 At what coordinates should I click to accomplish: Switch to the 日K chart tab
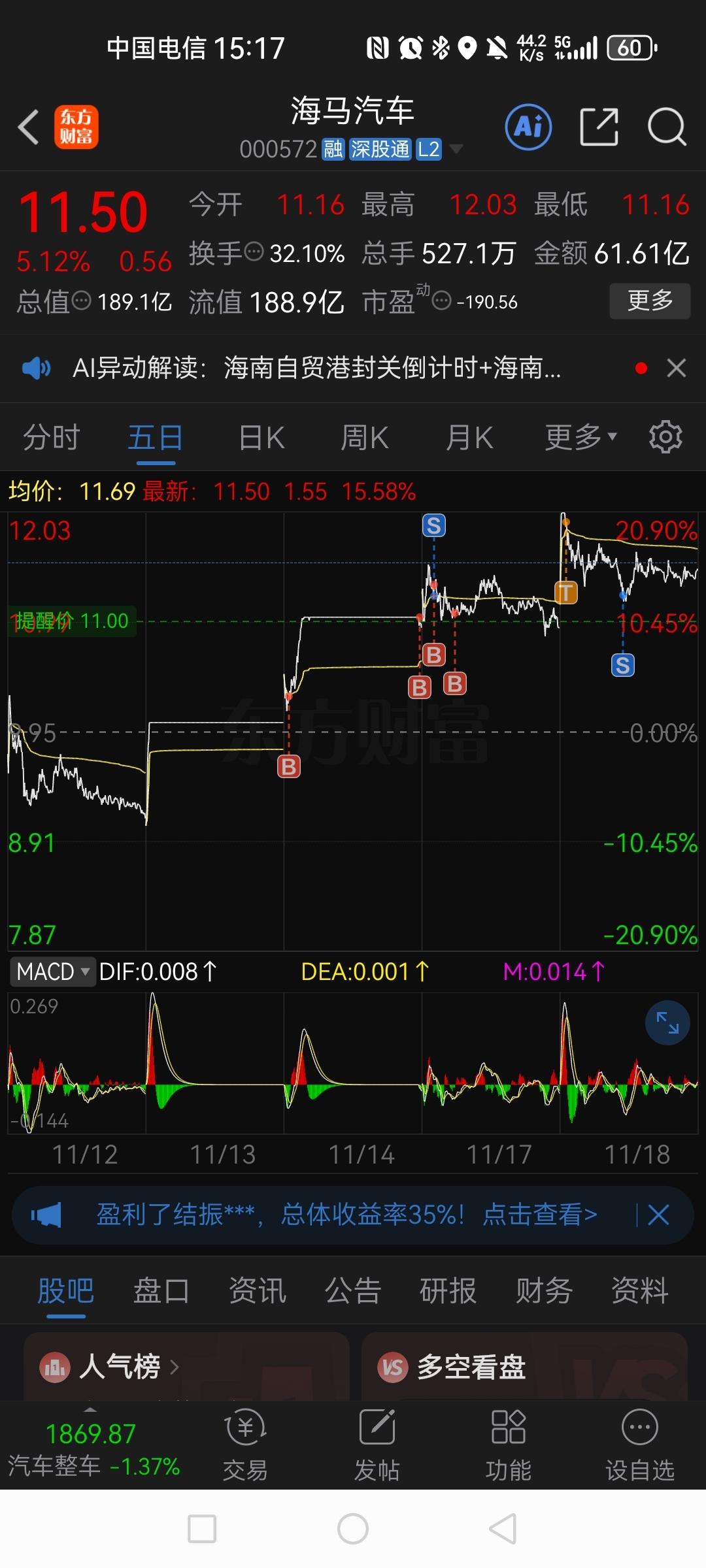[x=261, y=438]
